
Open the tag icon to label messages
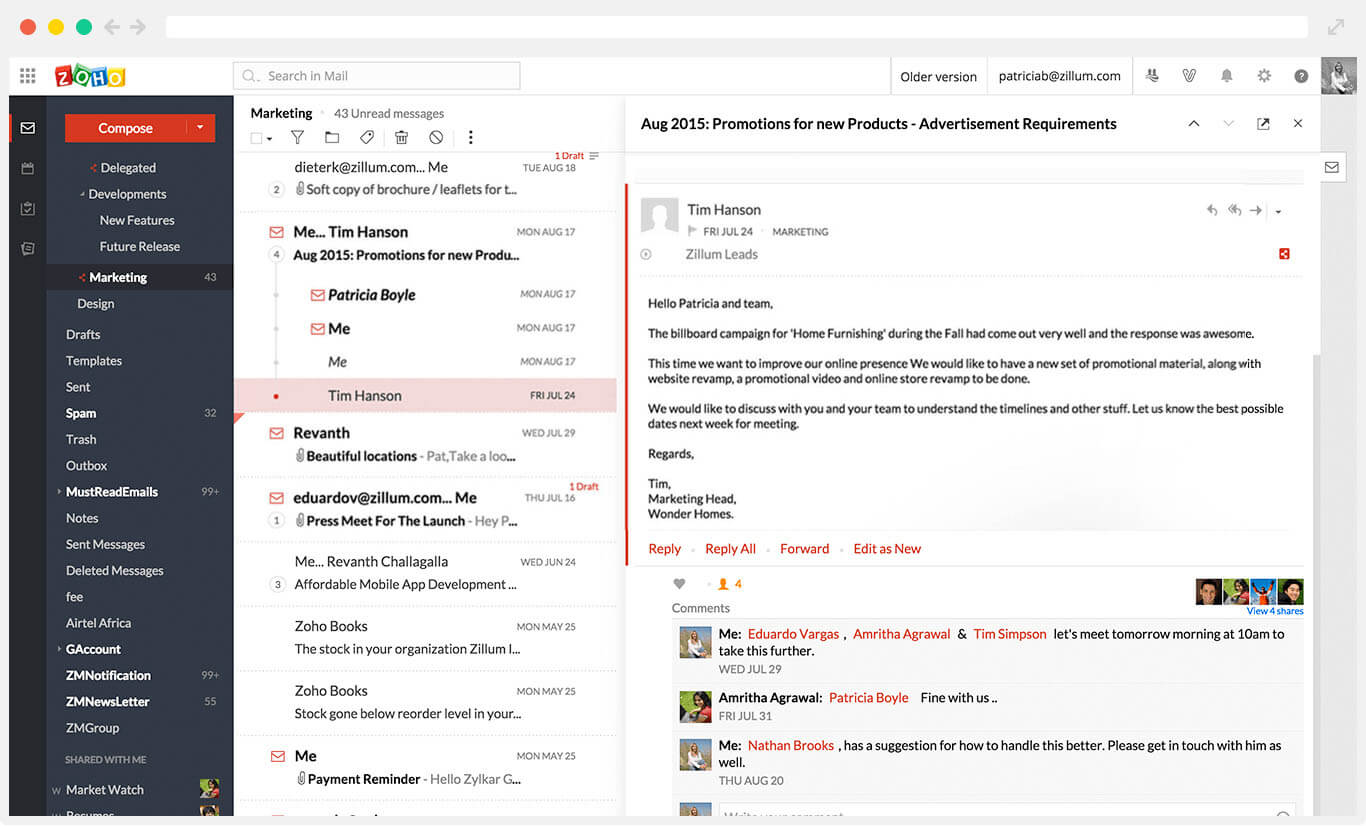[x=366, y=137]
